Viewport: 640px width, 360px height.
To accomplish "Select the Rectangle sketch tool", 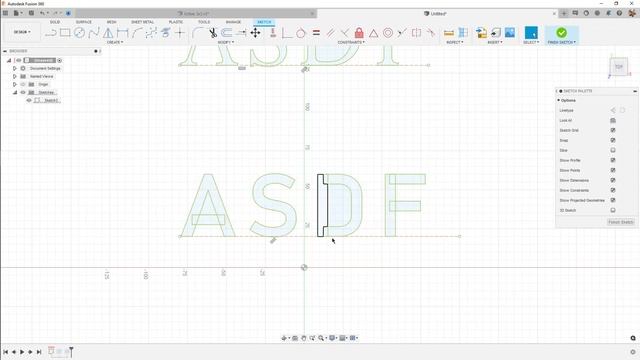I will point(65,33).
